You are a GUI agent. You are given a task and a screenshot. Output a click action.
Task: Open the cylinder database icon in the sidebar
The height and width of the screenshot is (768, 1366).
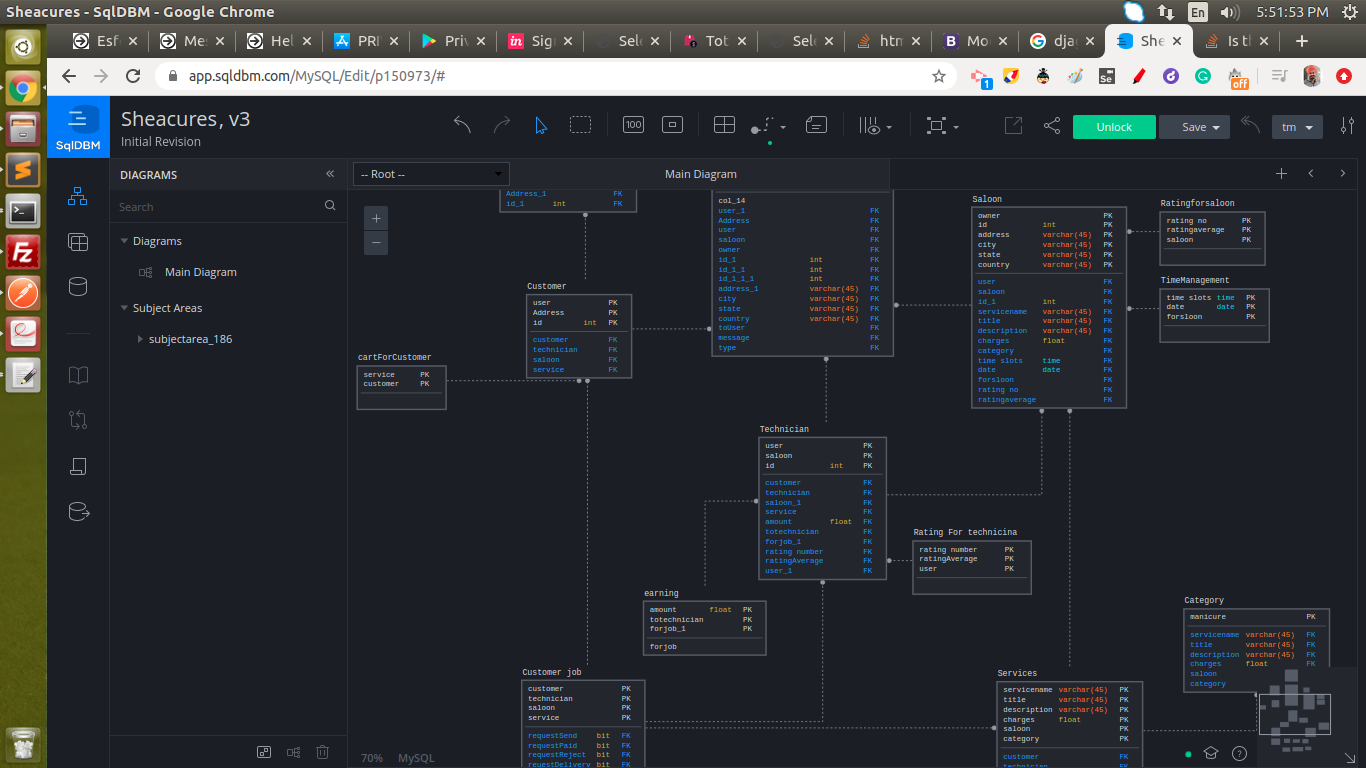point(77,287)
